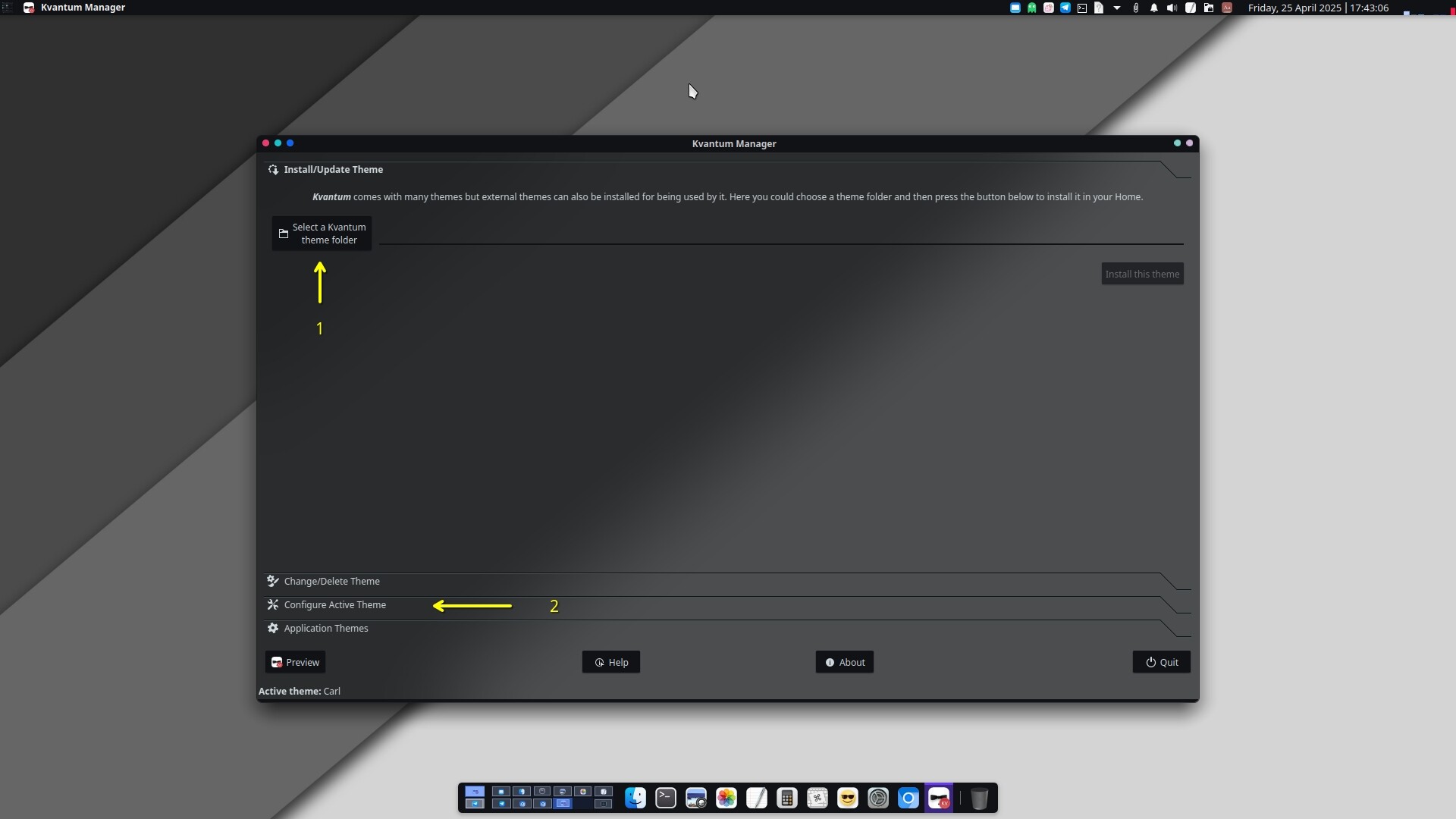Open the sunglasses emoji app in dock
Image resolution: width=1456 pixels, height=819 pixels.
point(848,798)
